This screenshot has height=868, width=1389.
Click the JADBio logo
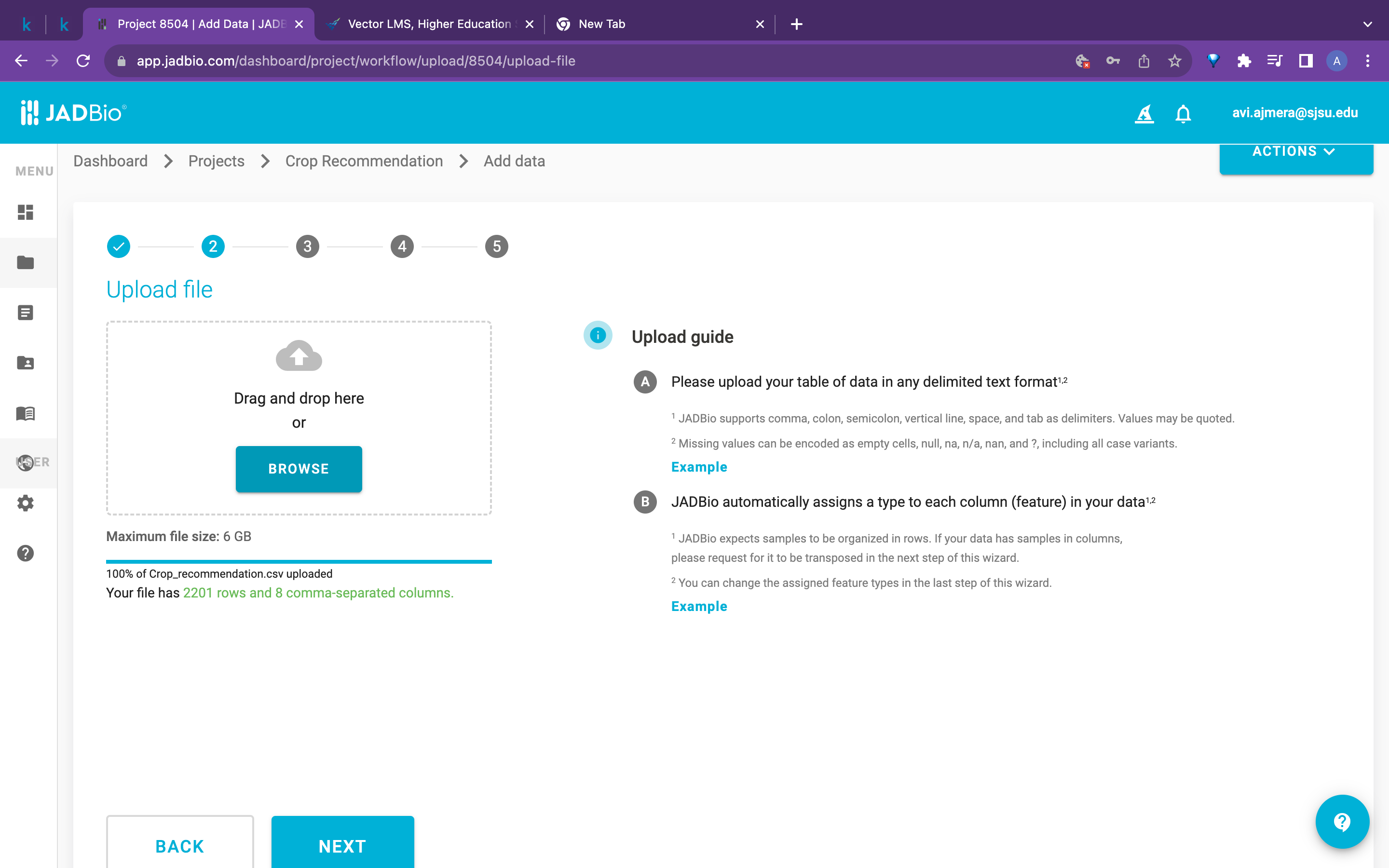[73, 112]
